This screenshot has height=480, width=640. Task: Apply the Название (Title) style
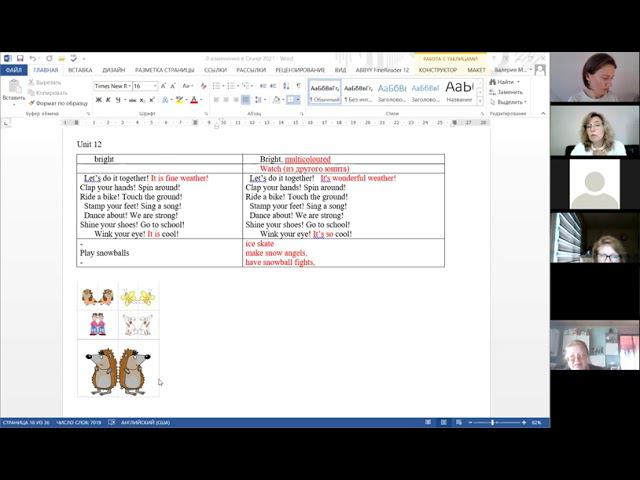pos(459,91)
